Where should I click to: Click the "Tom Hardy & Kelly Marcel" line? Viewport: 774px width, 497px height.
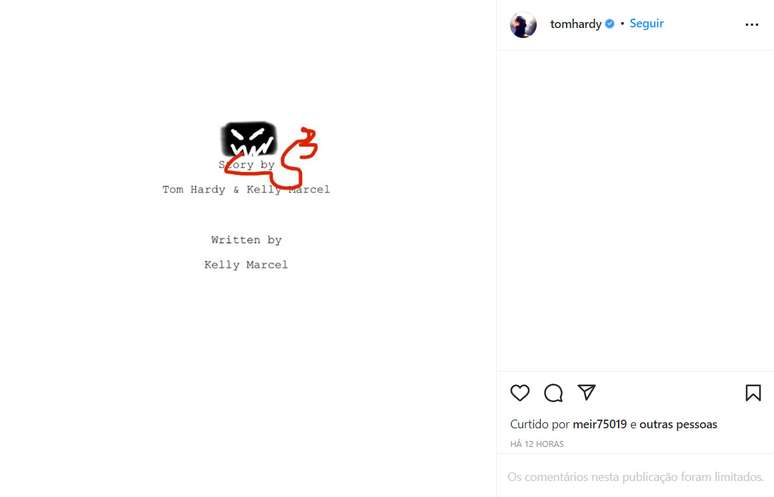(x=246, y=190)
